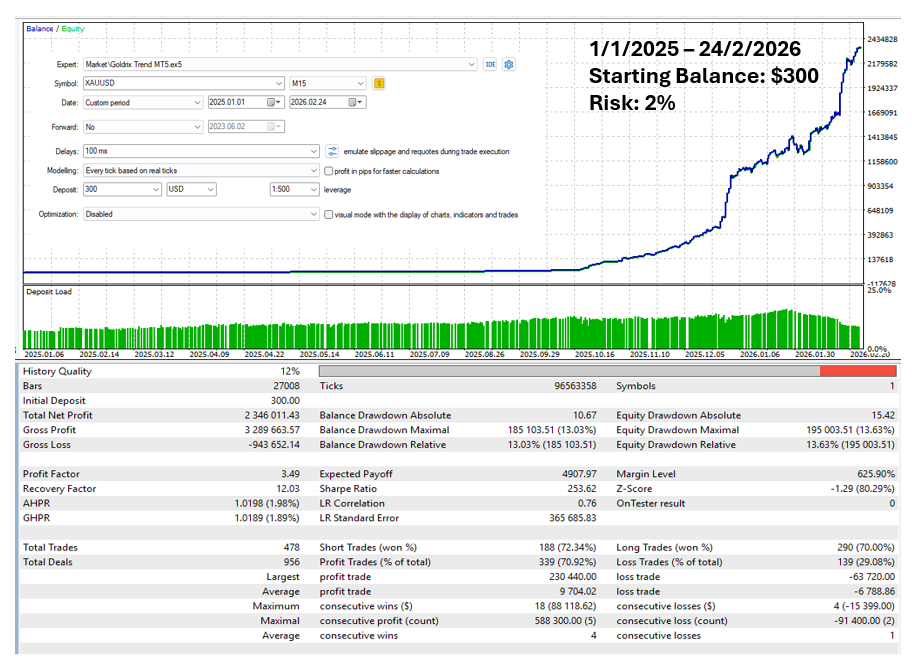Open the Optimization Disabled dropdown
The image size is (912, 665).
pyautogui.click(x=313, y=214)
